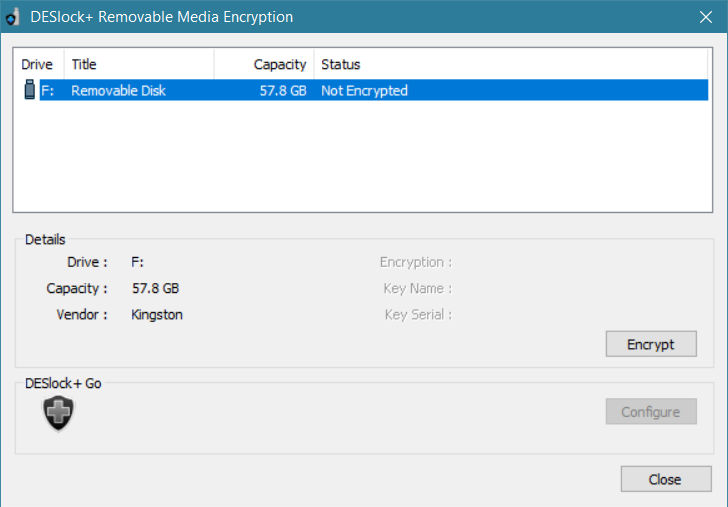Click the Encrypt button
728x507 pixels.
coord(651,344)
